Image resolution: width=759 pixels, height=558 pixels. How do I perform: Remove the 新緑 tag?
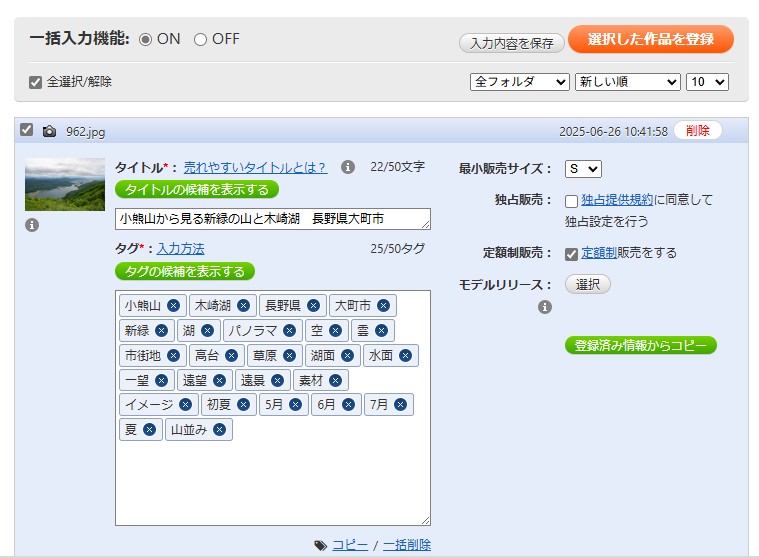tap(161, 331)
